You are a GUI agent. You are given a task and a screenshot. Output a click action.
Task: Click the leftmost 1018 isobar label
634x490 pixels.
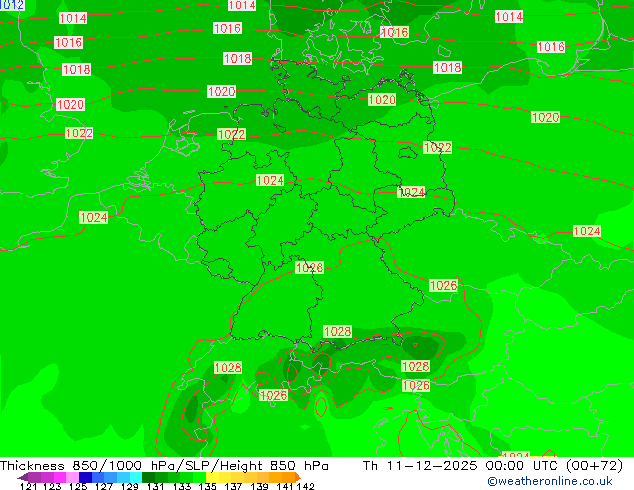click(76, 70)
